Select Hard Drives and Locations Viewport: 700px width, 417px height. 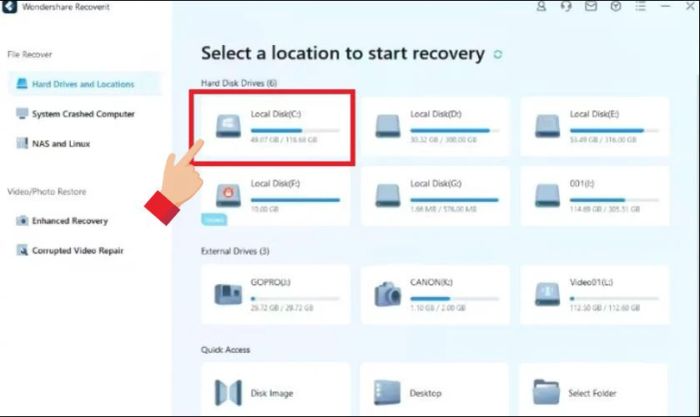click(85, 84)
